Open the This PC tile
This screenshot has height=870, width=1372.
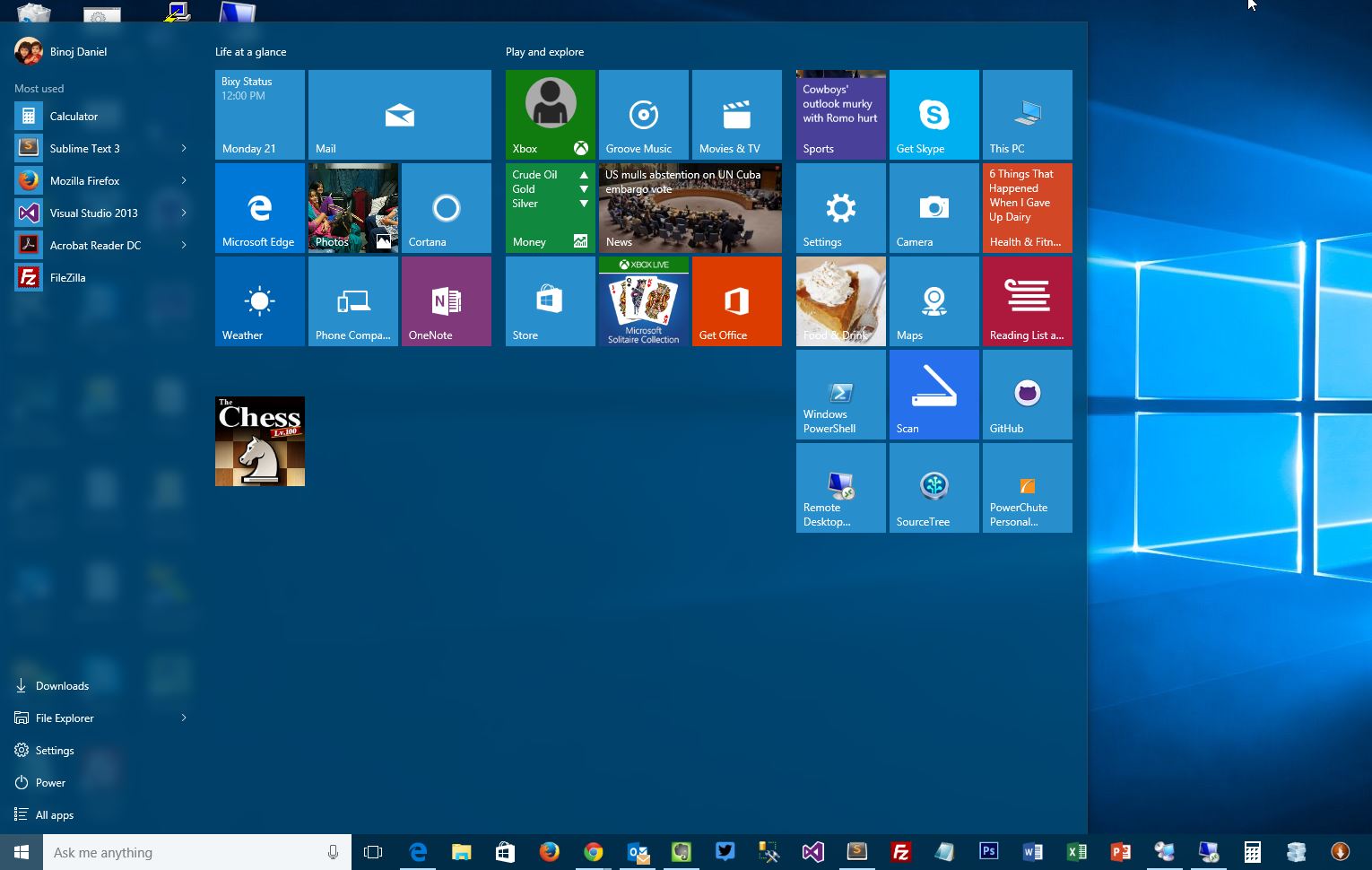click(1028, 115)
